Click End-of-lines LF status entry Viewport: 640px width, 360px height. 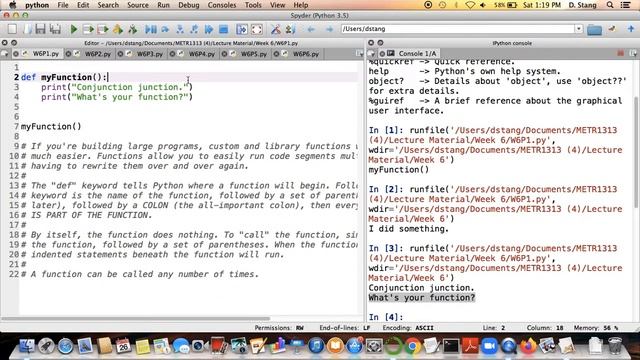pos(344,327)
